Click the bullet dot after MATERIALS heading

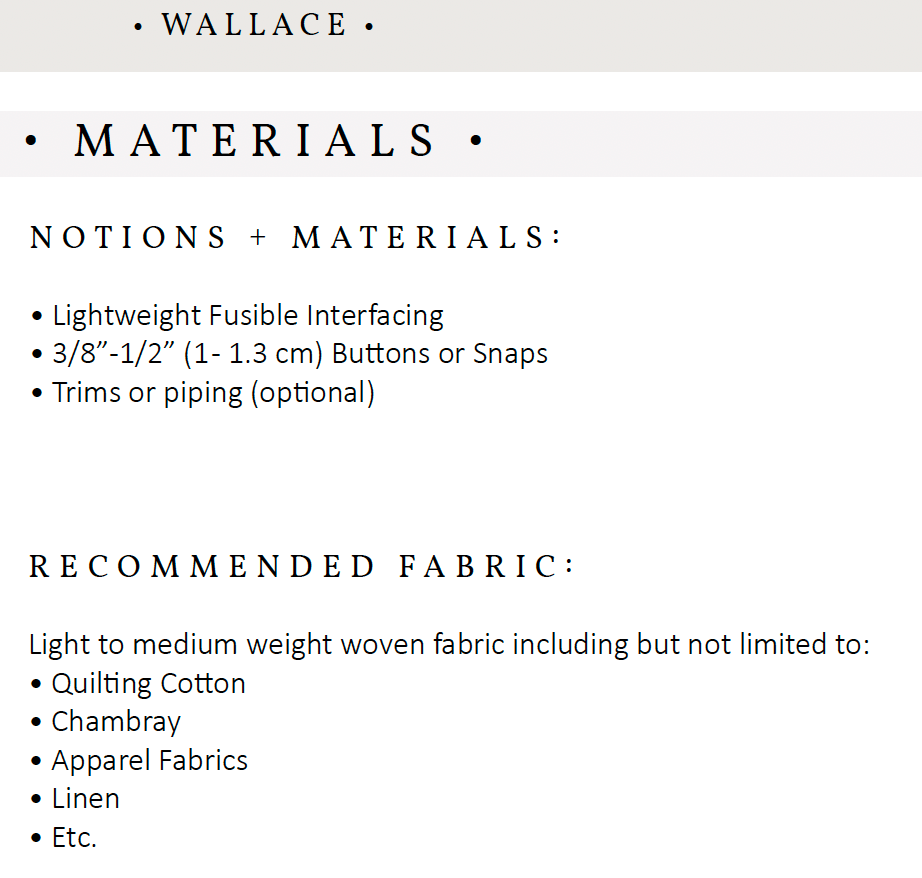476,141
